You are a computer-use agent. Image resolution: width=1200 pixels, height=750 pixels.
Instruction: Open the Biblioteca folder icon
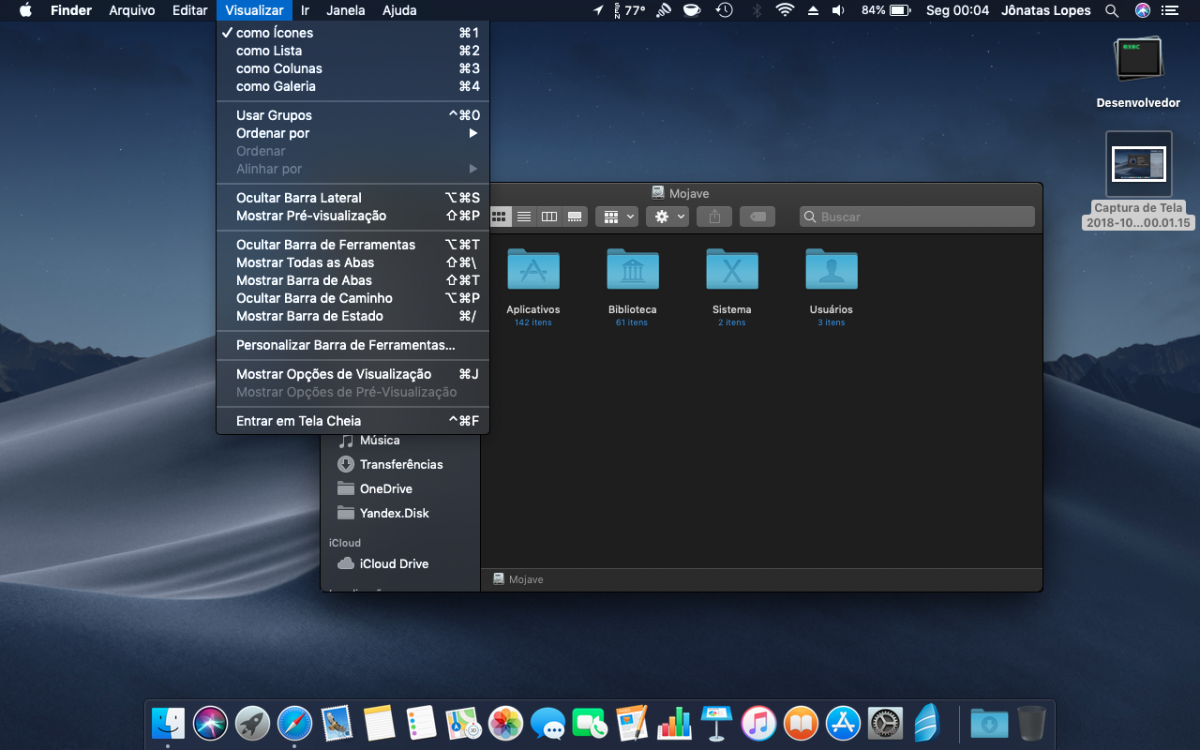pyautogui.click(x=632, y=269)
